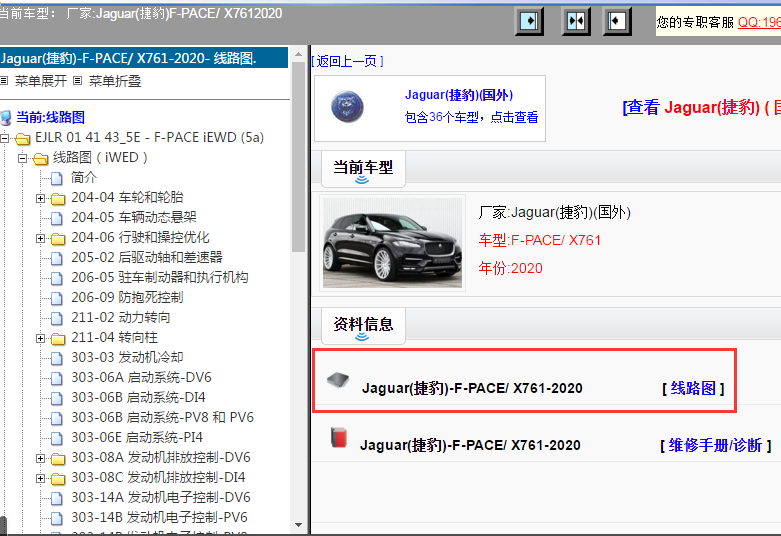
Task: Expand the 204-06 行驶和操控优化 node
Action: 40,238
